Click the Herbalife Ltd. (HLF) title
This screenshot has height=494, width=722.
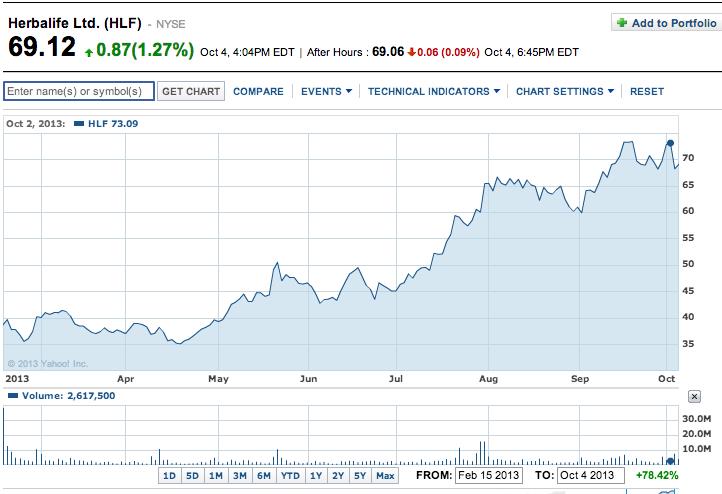point(75,23)
